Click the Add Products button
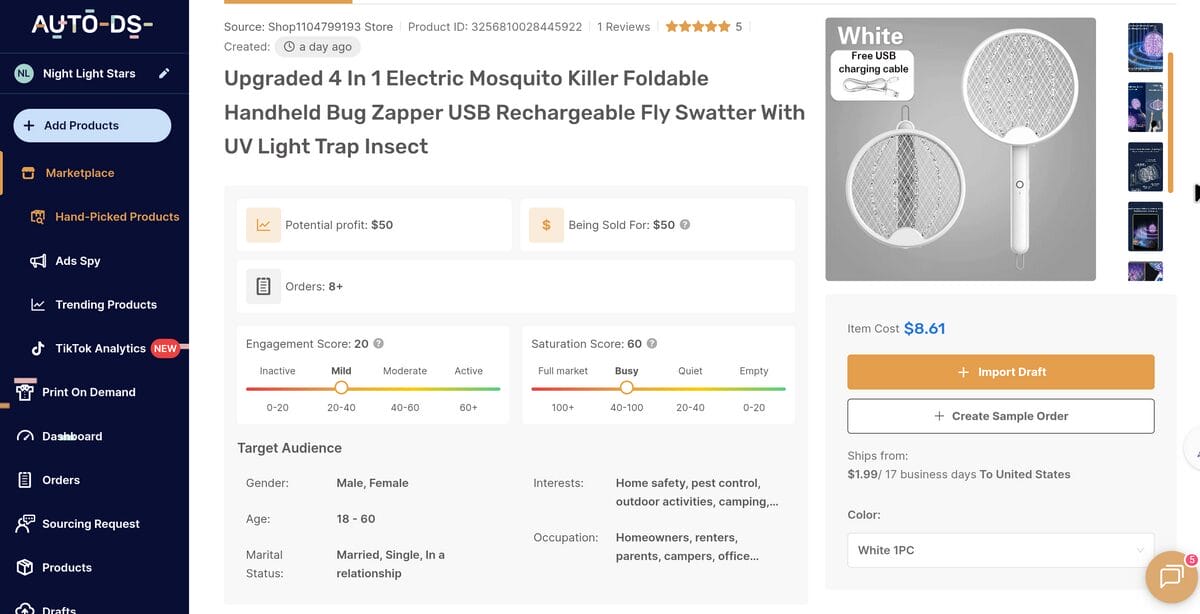Viewport: 1200px width, 614px height. 92,126
